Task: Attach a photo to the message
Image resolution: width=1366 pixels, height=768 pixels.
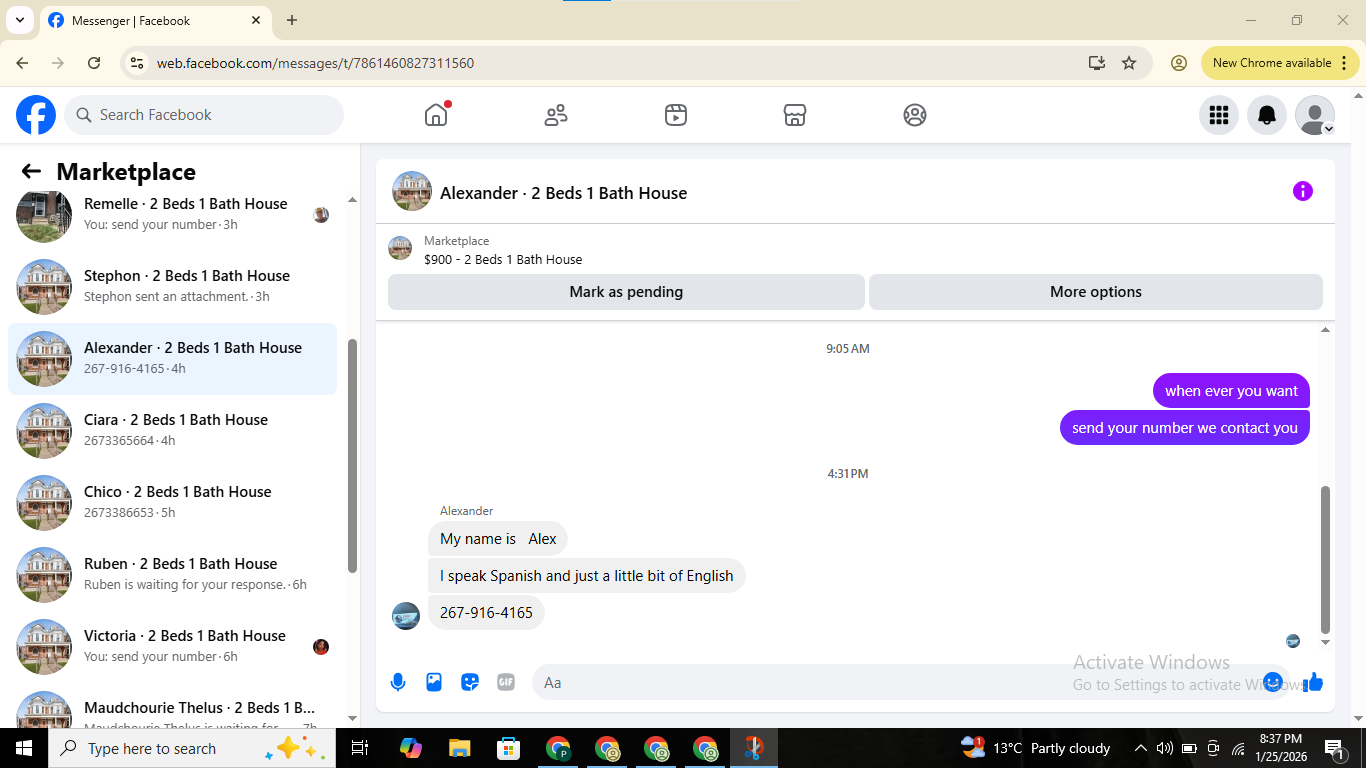Action: pos(434,682)
